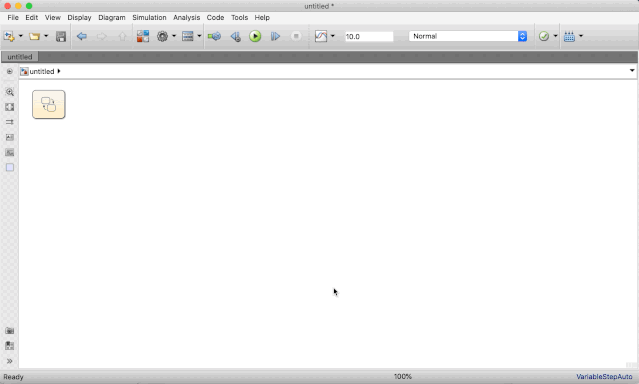This screenshot has height=384, width=639.
Task: Expand the Build Model dropdown arrow
Action: coord(581,36)
